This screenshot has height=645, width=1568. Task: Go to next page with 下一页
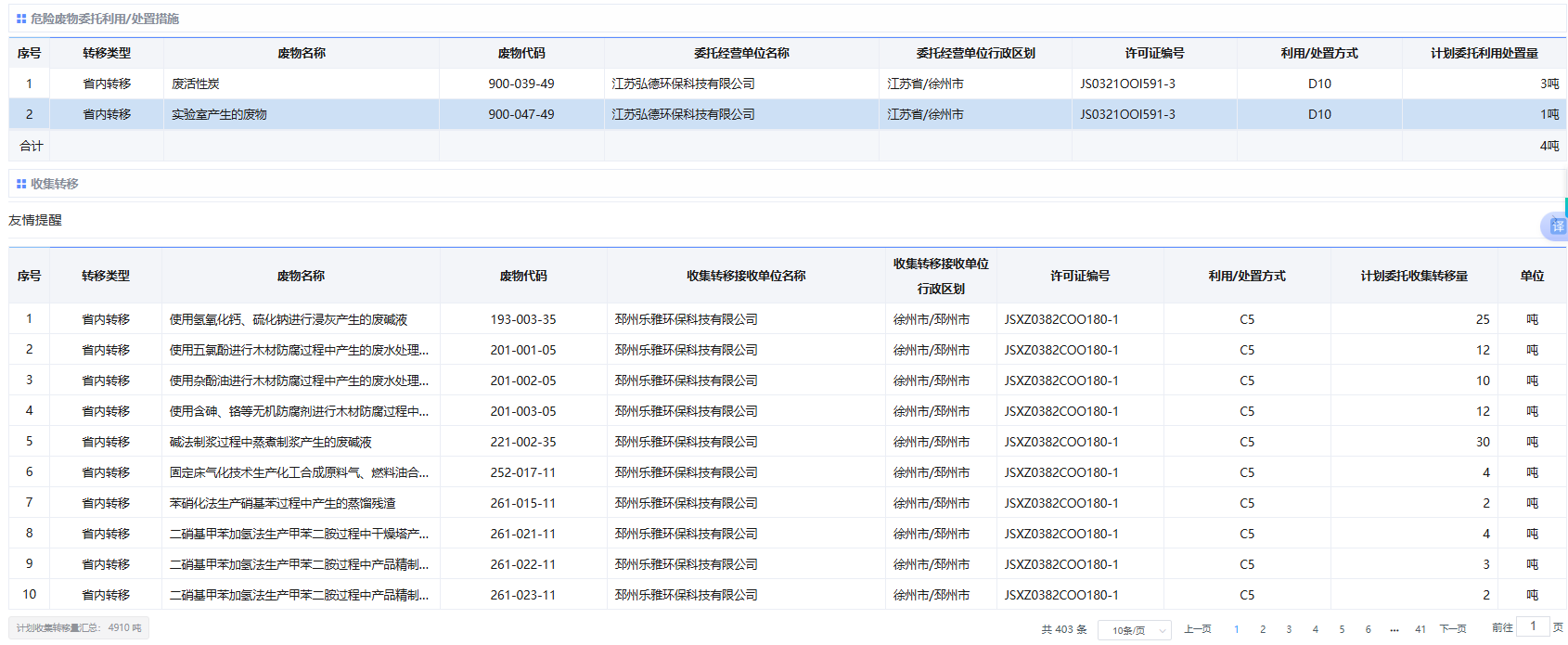pos(1452,629)
